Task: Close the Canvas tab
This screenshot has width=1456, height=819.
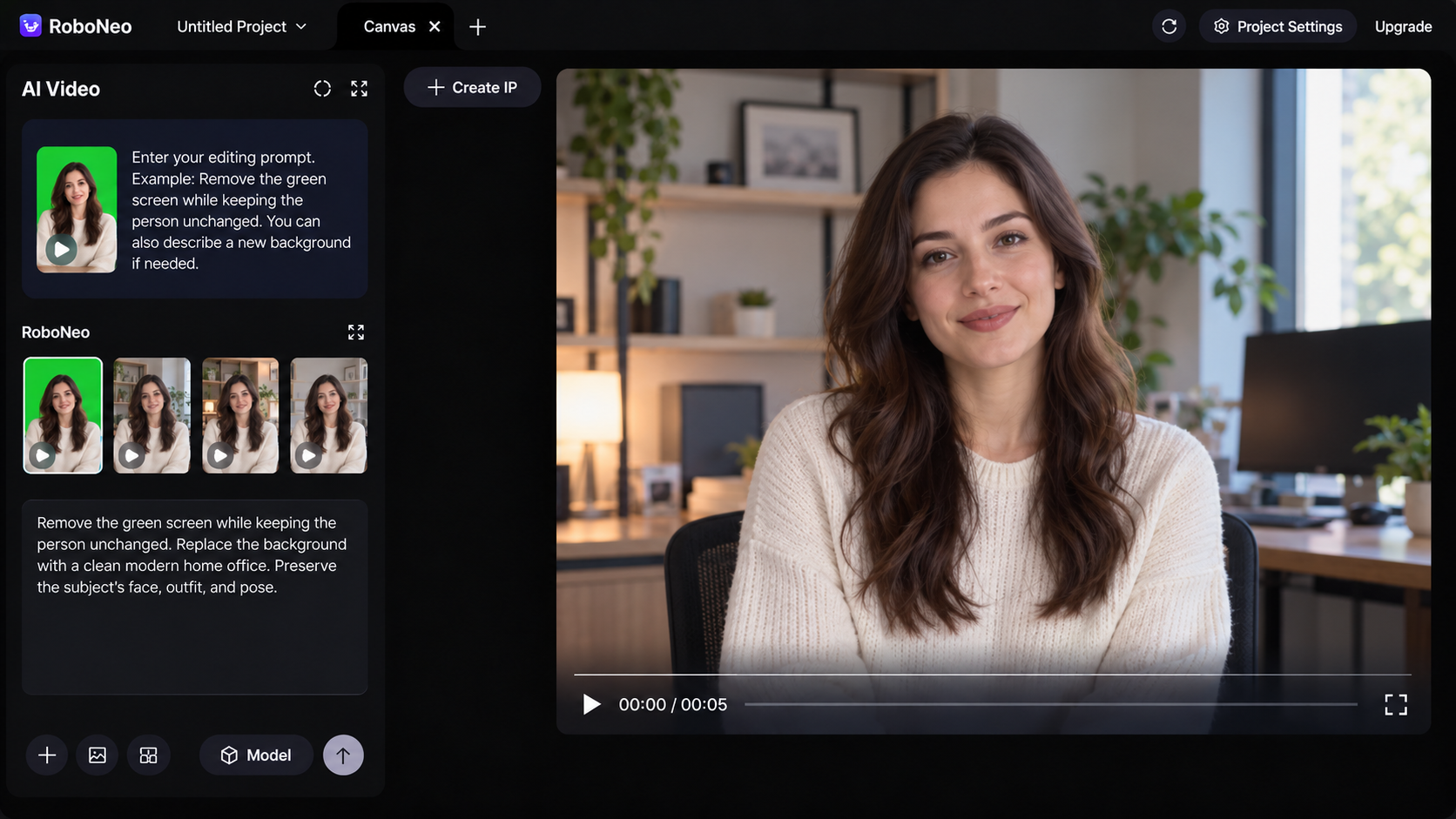Action: pos(435,27)
